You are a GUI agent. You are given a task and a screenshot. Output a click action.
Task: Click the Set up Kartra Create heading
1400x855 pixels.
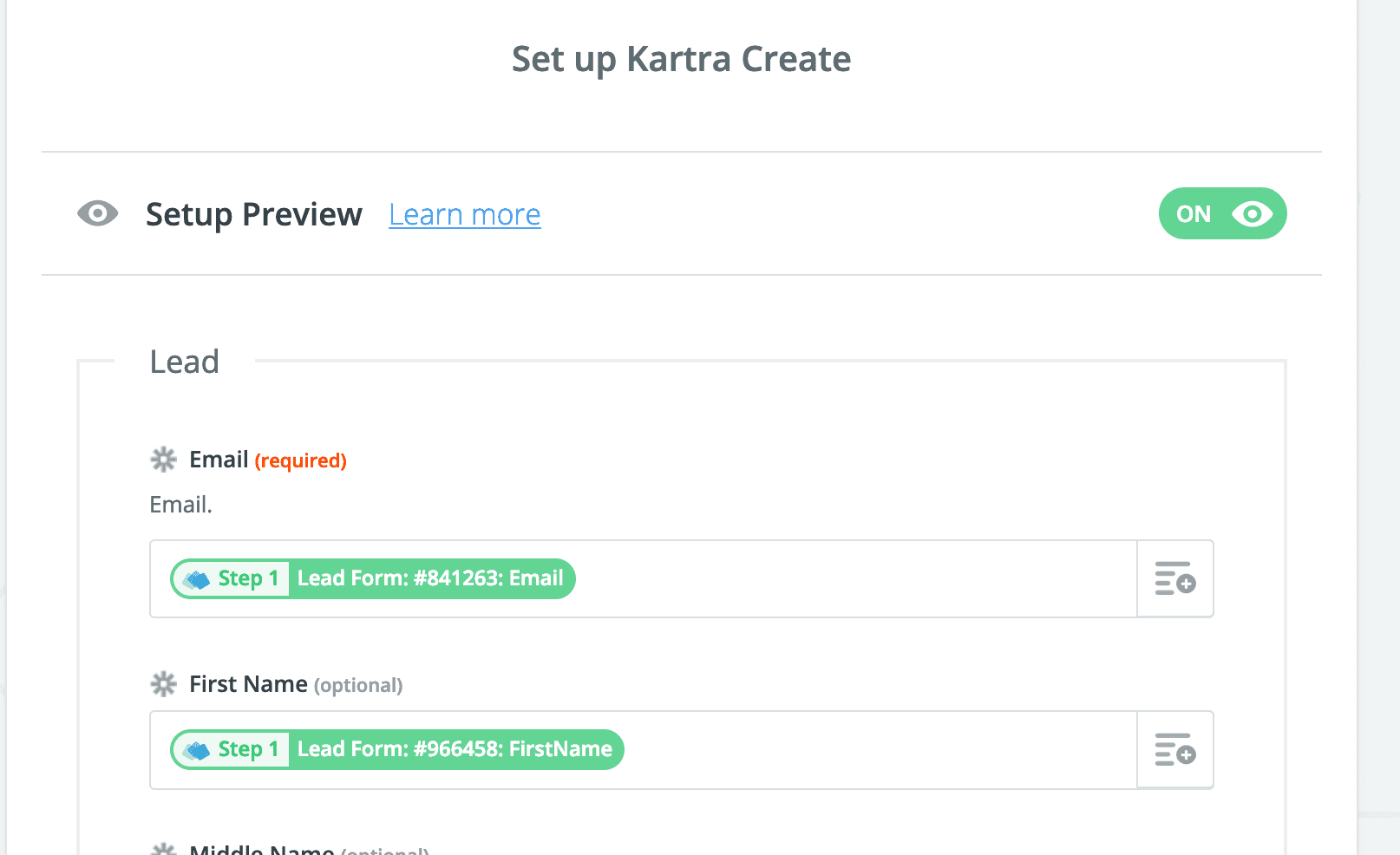point(681,59)
